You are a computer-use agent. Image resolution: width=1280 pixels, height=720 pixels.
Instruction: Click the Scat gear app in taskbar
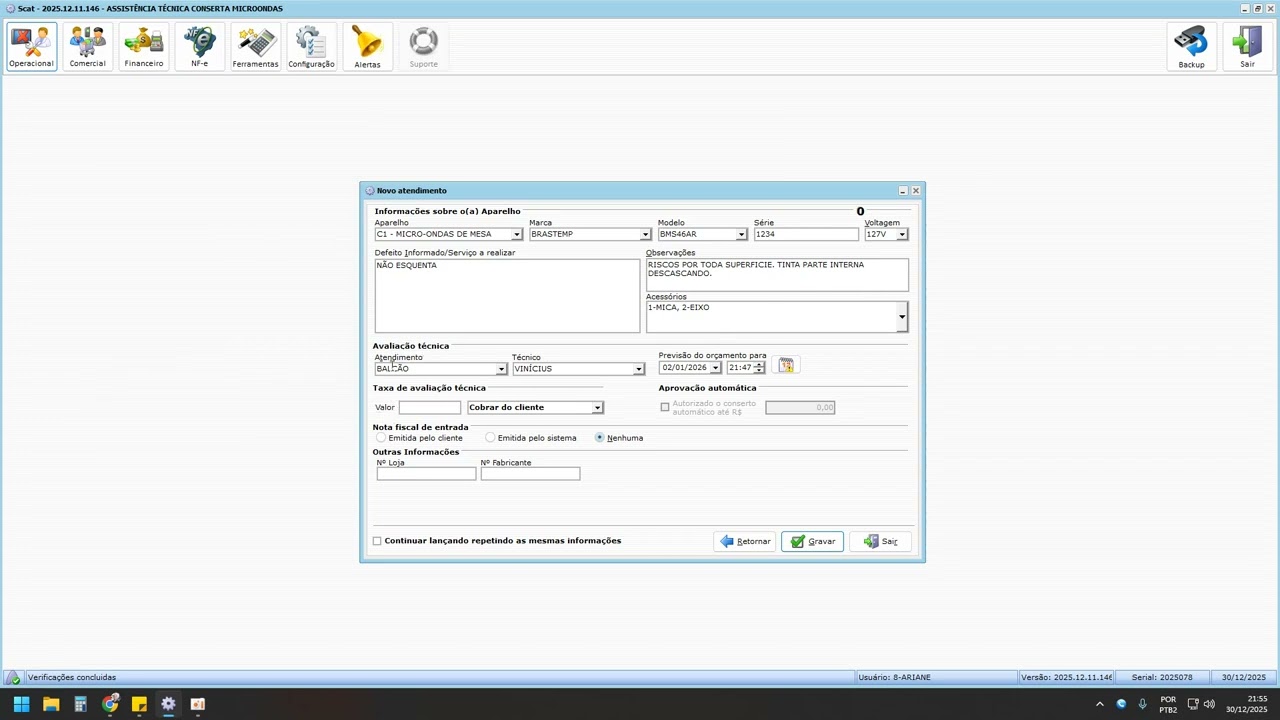point(168,704)
